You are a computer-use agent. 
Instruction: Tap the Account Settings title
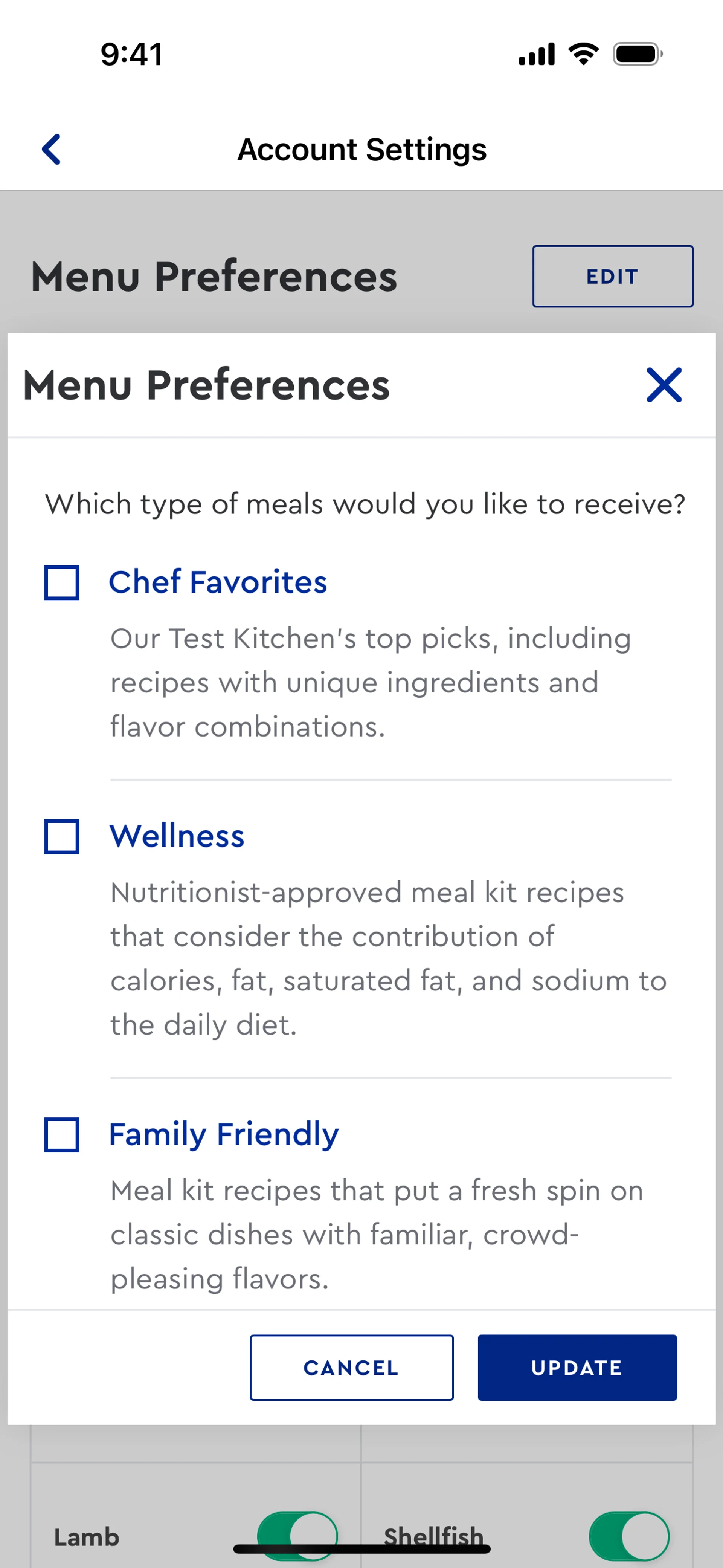tap(361, 150)
